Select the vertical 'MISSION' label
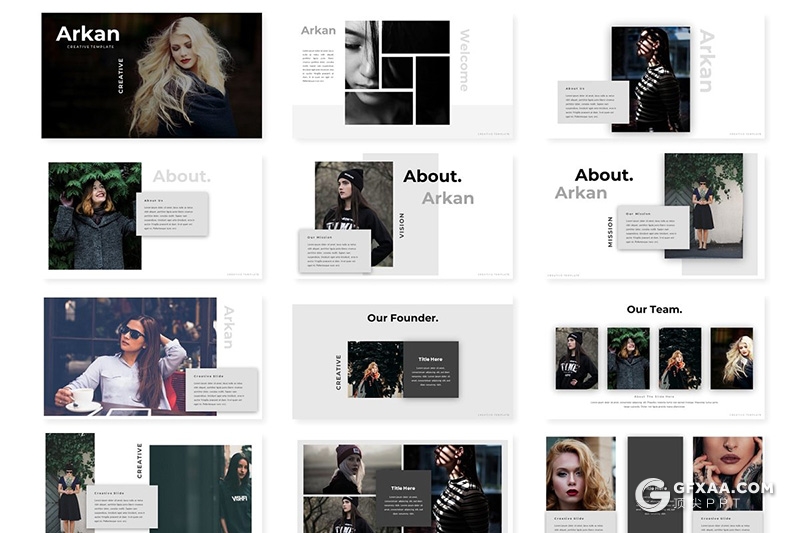The height and width of the screenshot is (533, 800). [611, 232]
